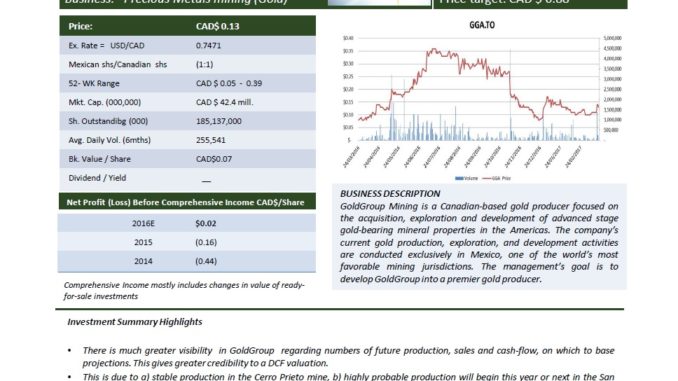Click the Comprehensive Income footnote text
The image size is (678, 381).
pos(184,291)
